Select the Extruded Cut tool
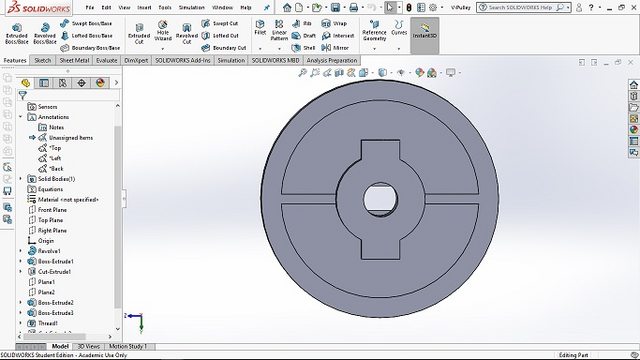Screen dimensions: 640x360 click(x=139, y=33)
